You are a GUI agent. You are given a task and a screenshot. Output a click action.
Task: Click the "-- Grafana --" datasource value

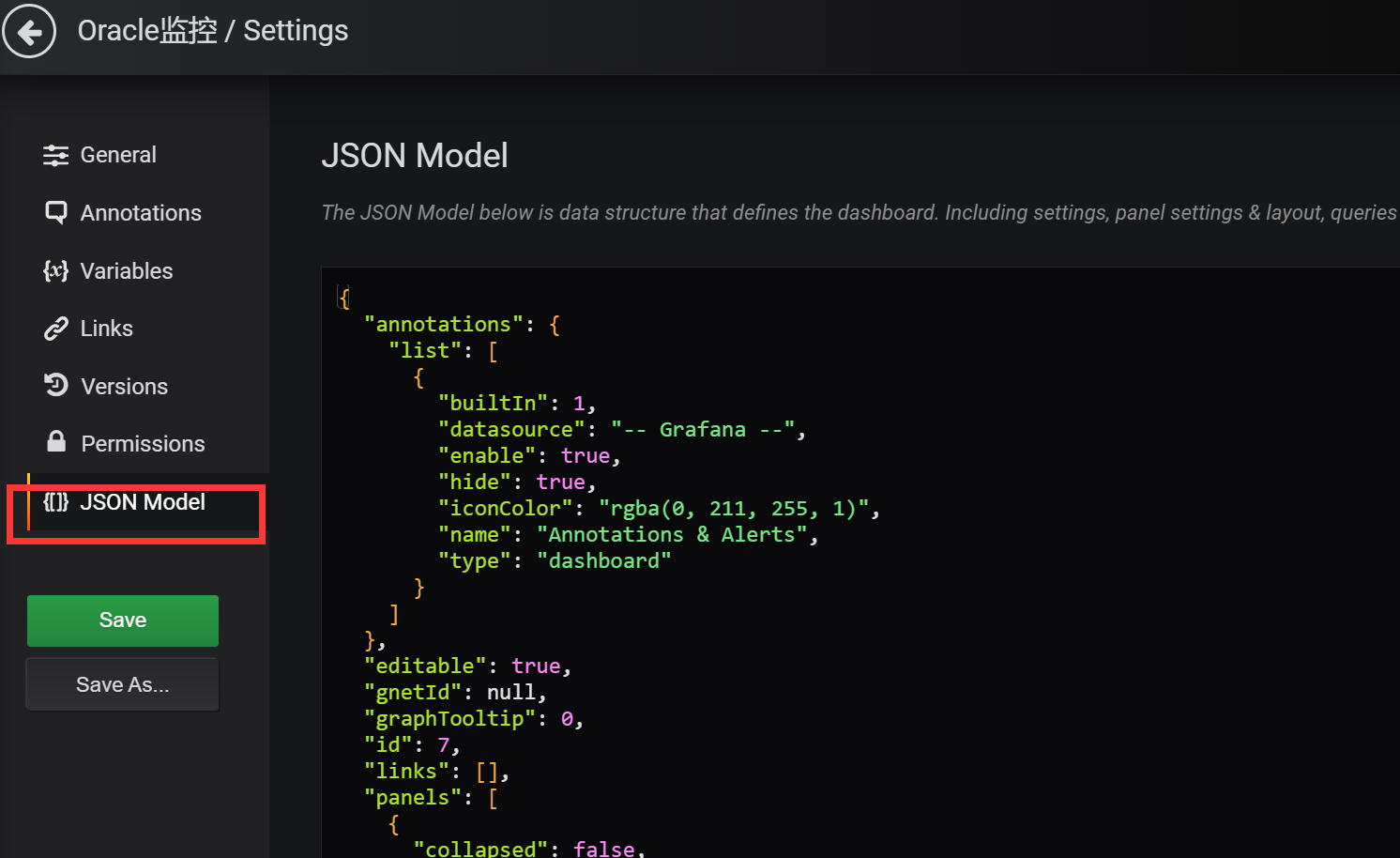click(702, 430)
